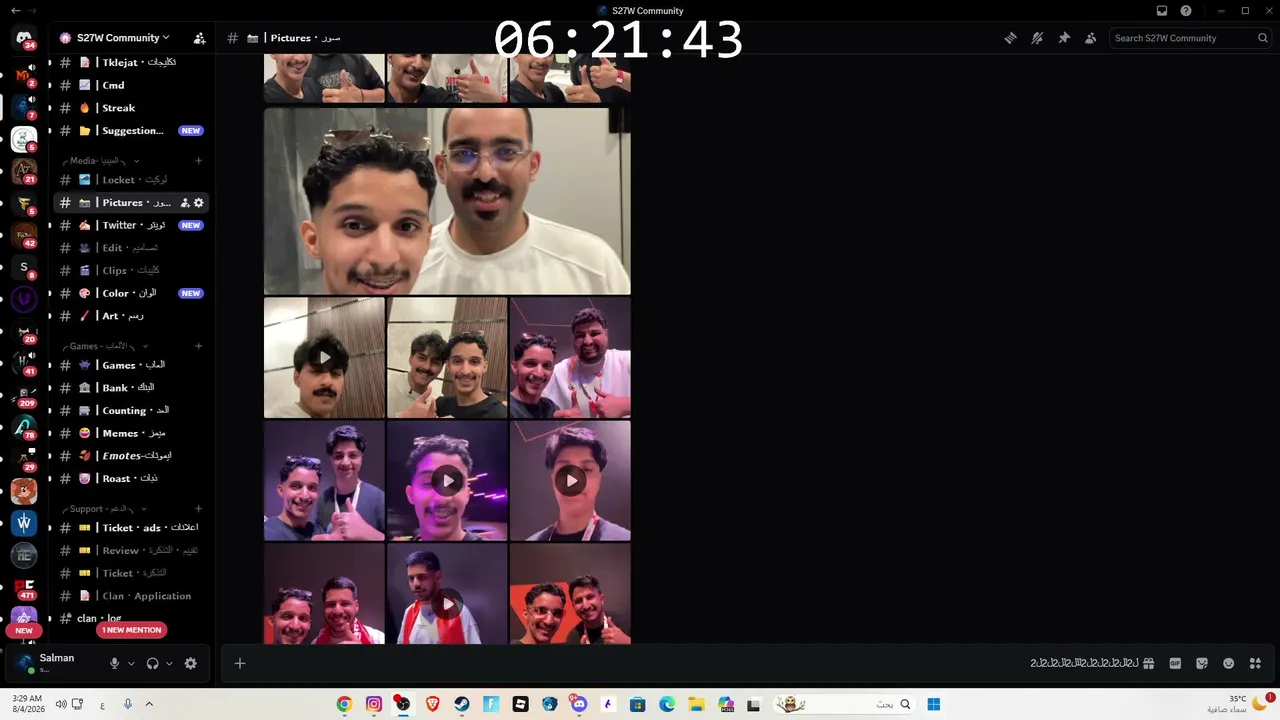
Task: Click the plus attachment button in message bar
Action: (240, 663)
